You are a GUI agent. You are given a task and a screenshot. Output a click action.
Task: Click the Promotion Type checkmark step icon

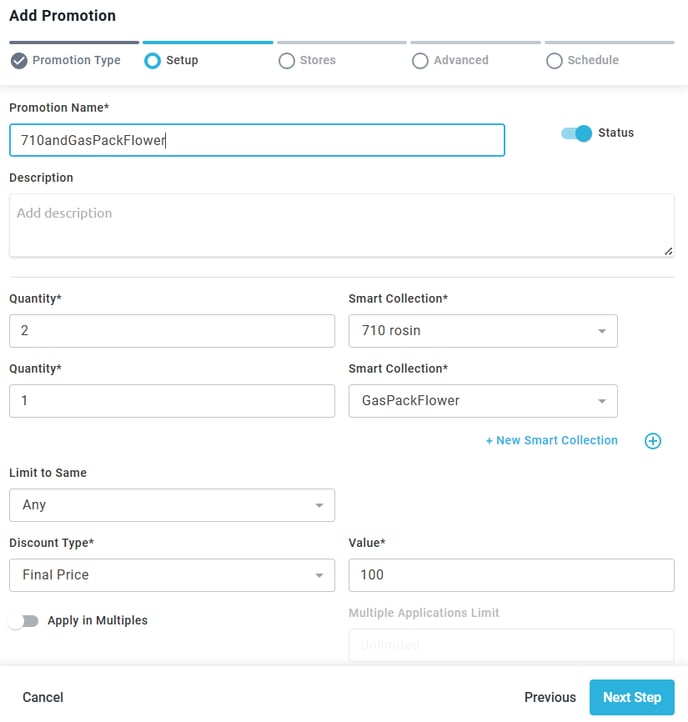coord(19,60)
